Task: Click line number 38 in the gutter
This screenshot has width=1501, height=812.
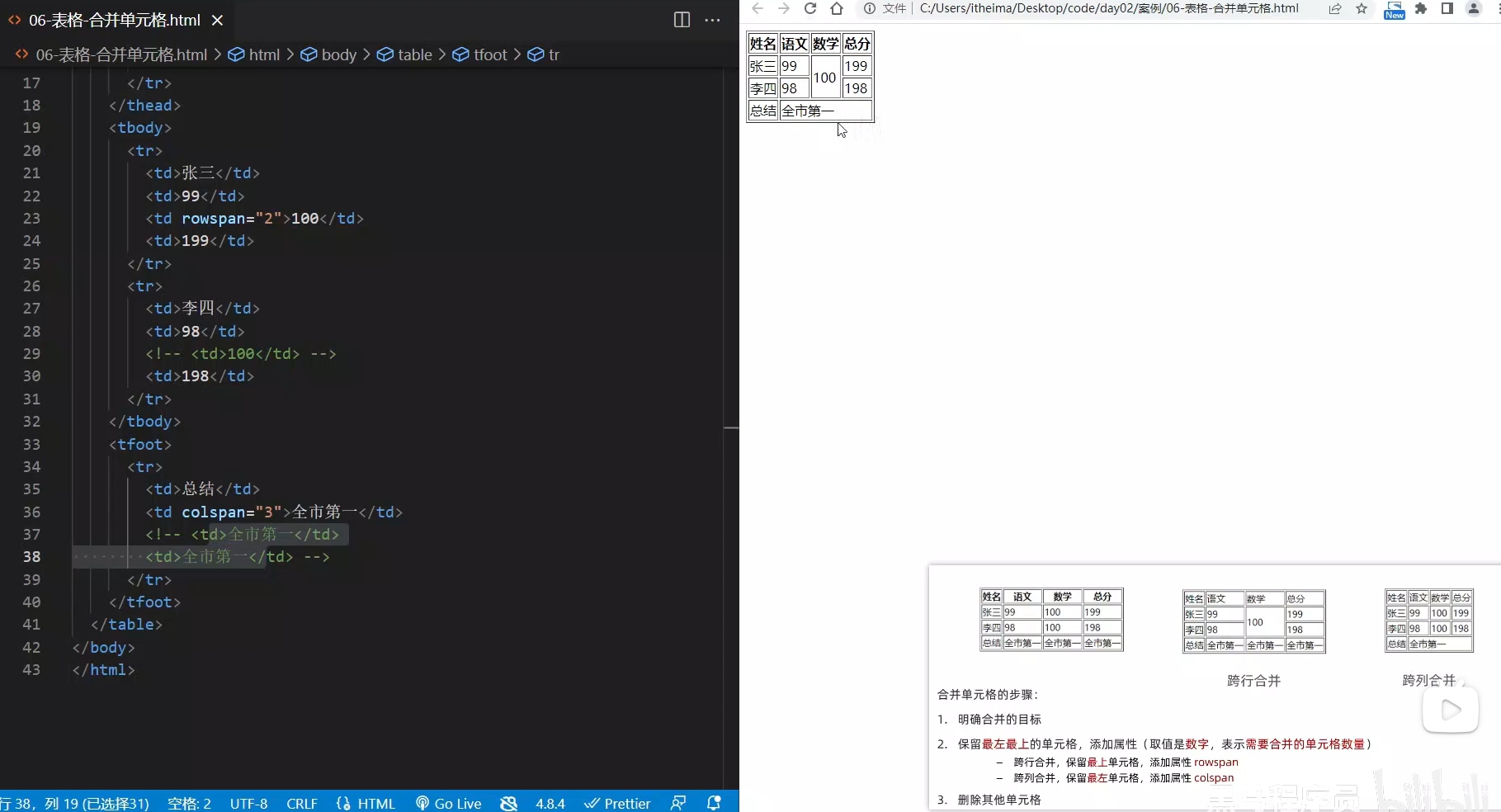Action: pyautogui.click(x=31, y=557)
